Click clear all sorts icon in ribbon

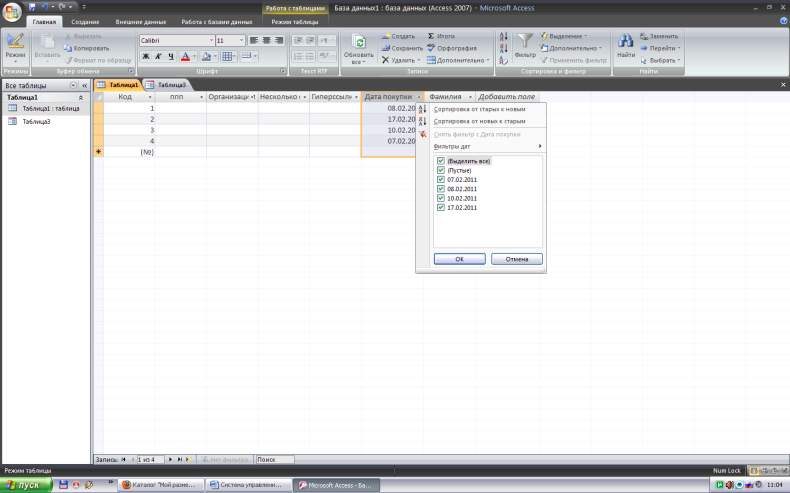tap(503, 60)
